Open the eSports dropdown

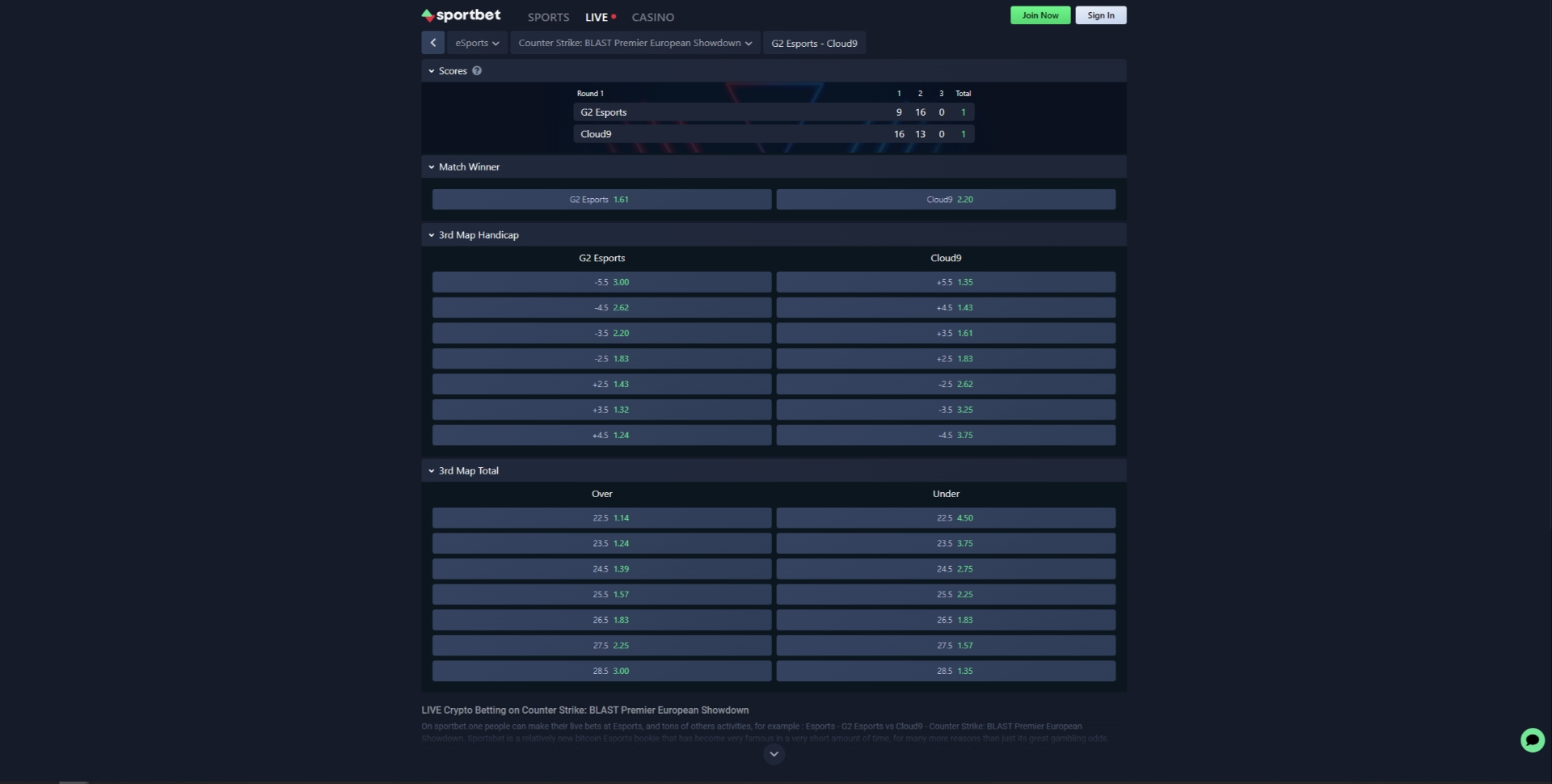point(477,43)
